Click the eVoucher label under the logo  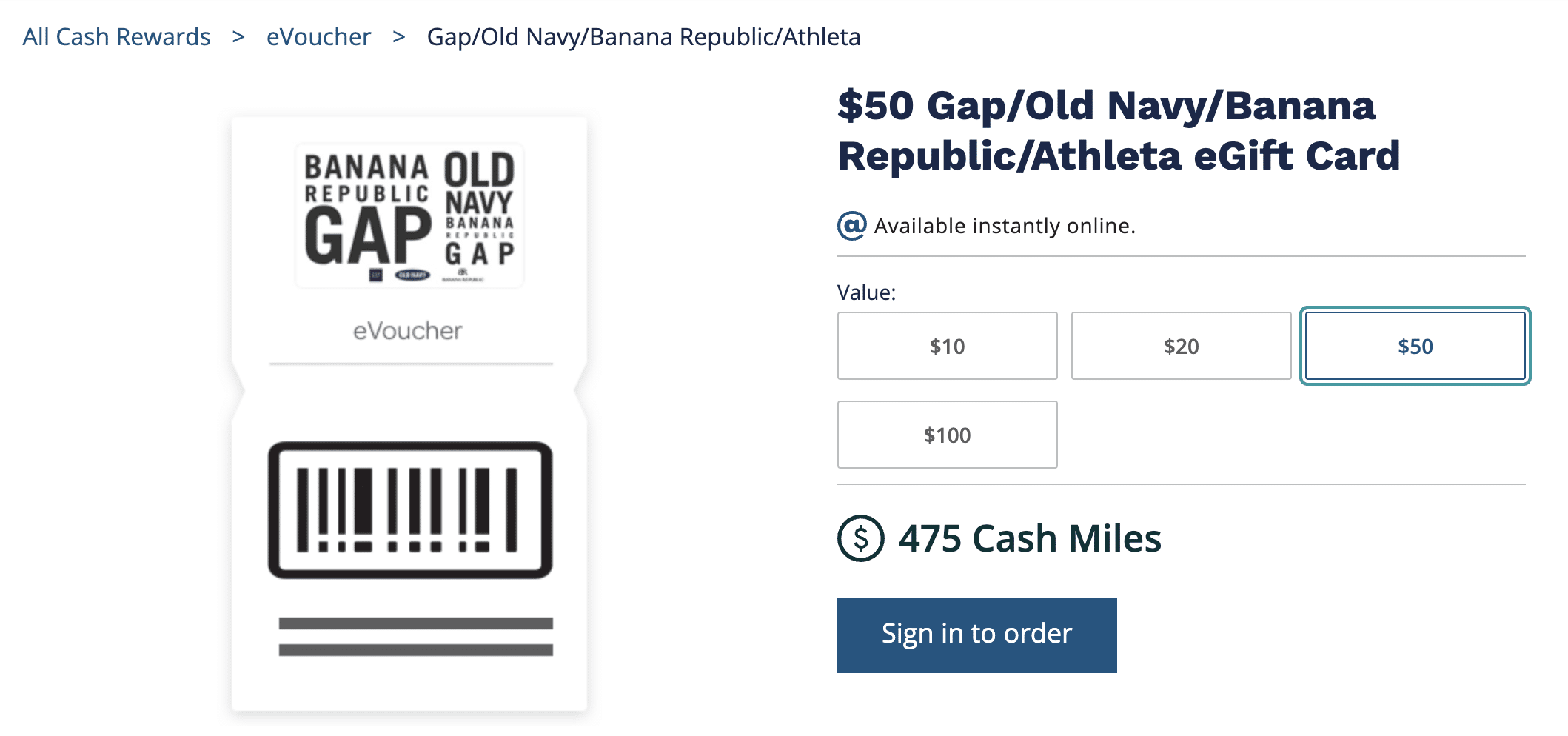point(407,331)
